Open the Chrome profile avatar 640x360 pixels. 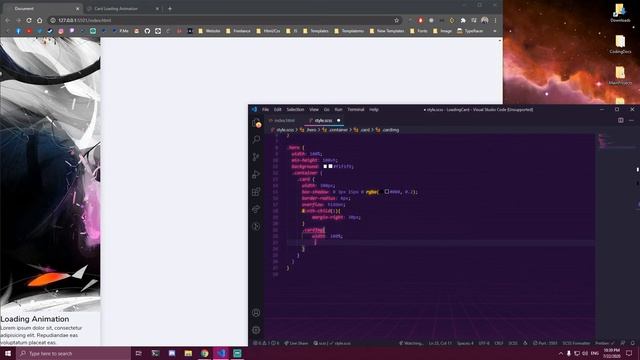pos(484,20)
